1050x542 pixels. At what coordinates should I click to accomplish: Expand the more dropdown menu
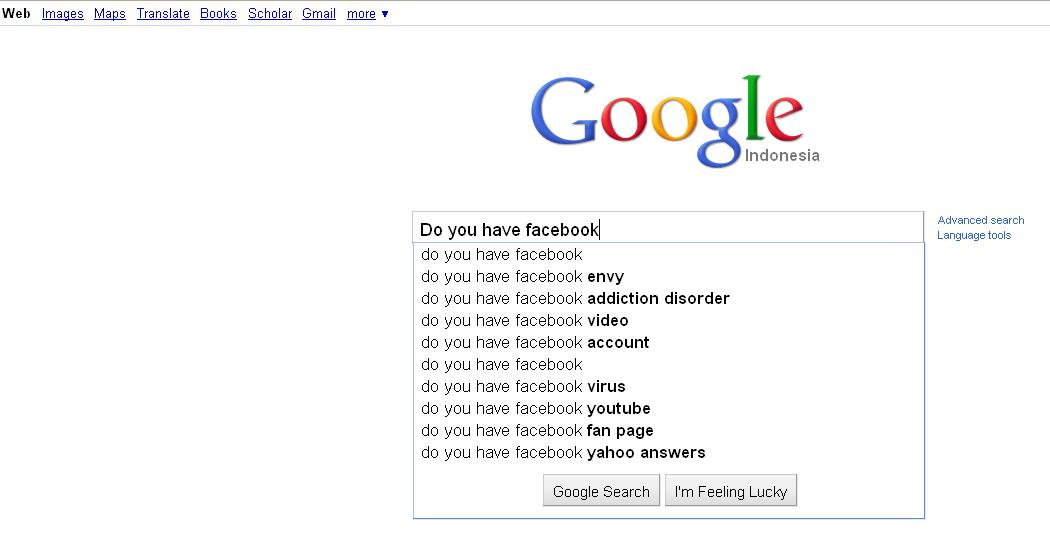point(367,13)
